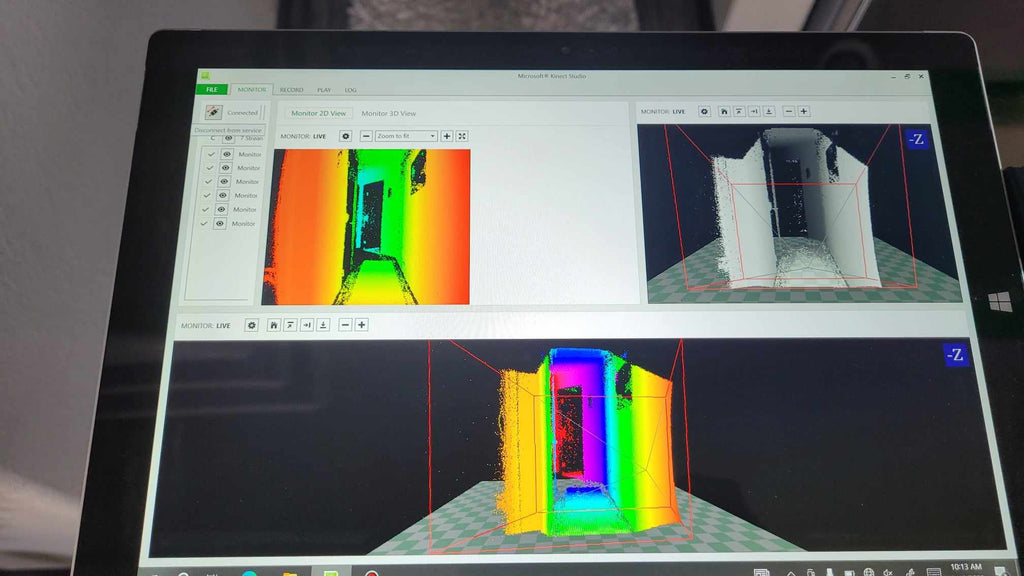1024x576 pixels.
Task: Click the Kinect connect/disconnect plug icon
Action: click(214, 112)
